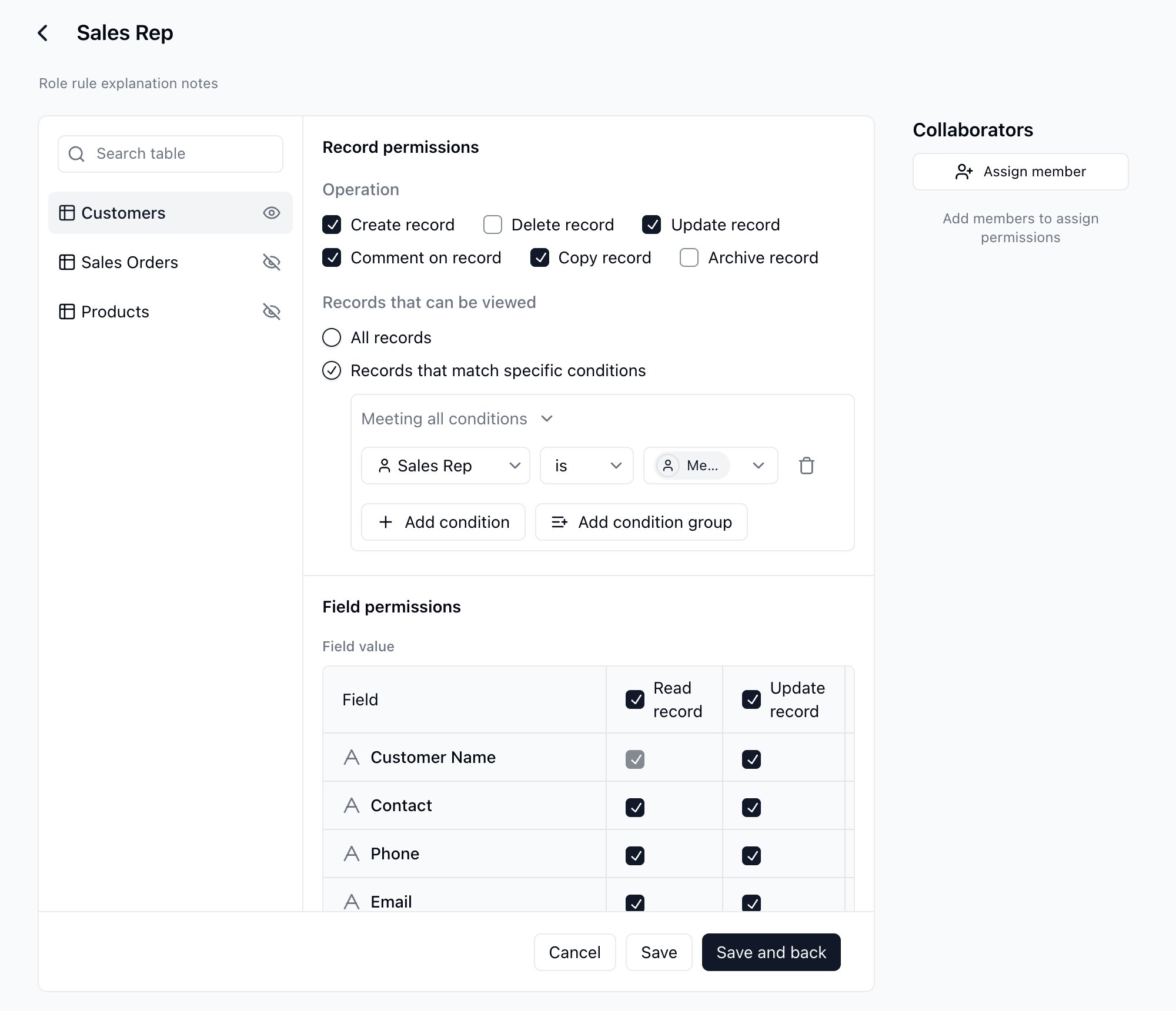Click Add condition group button
1176x1011 pixels.
point(642,522)
